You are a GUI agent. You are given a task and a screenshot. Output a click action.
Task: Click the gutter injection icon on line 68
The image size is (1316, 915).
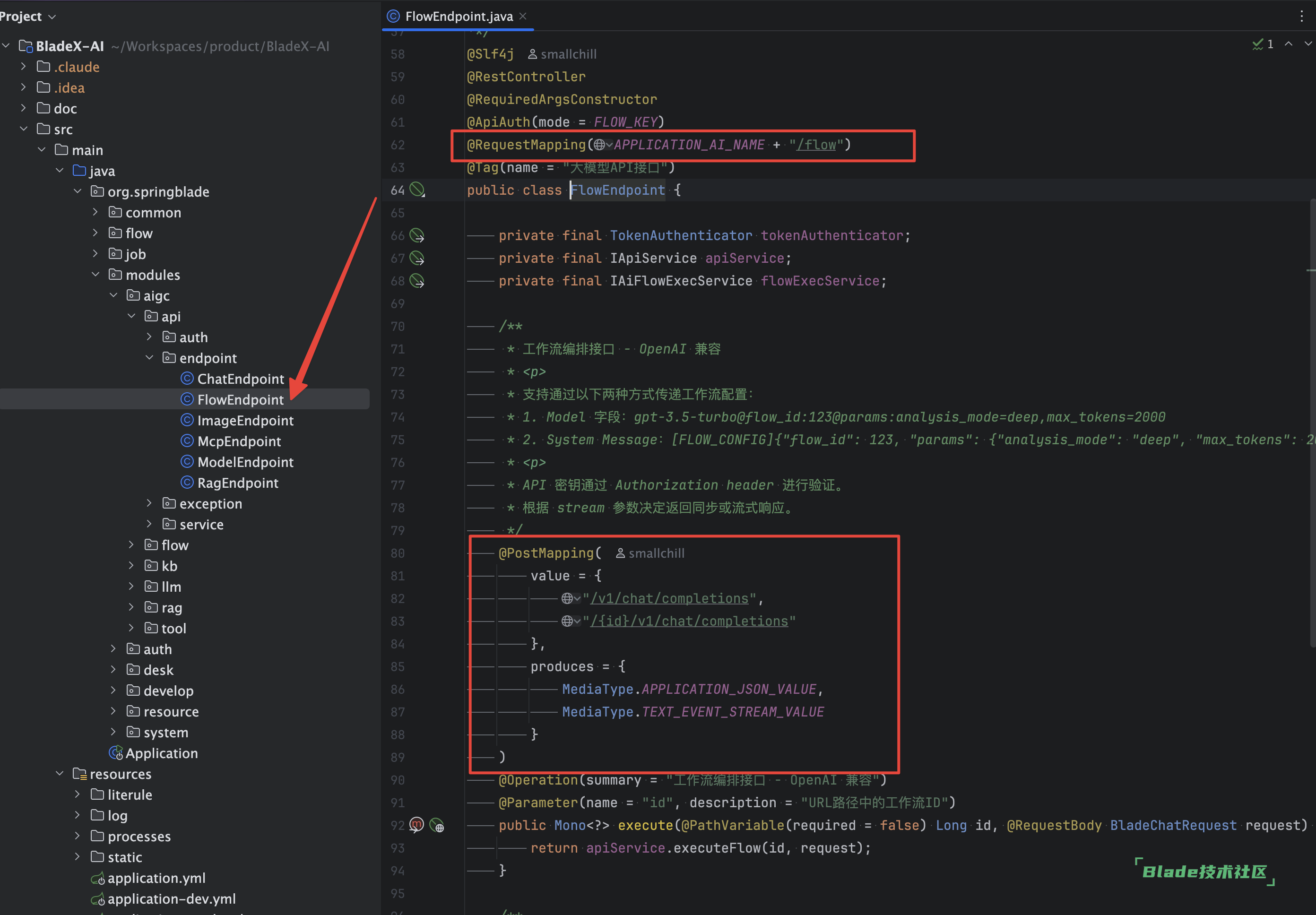pyautogui.click(x=417, y=281)
